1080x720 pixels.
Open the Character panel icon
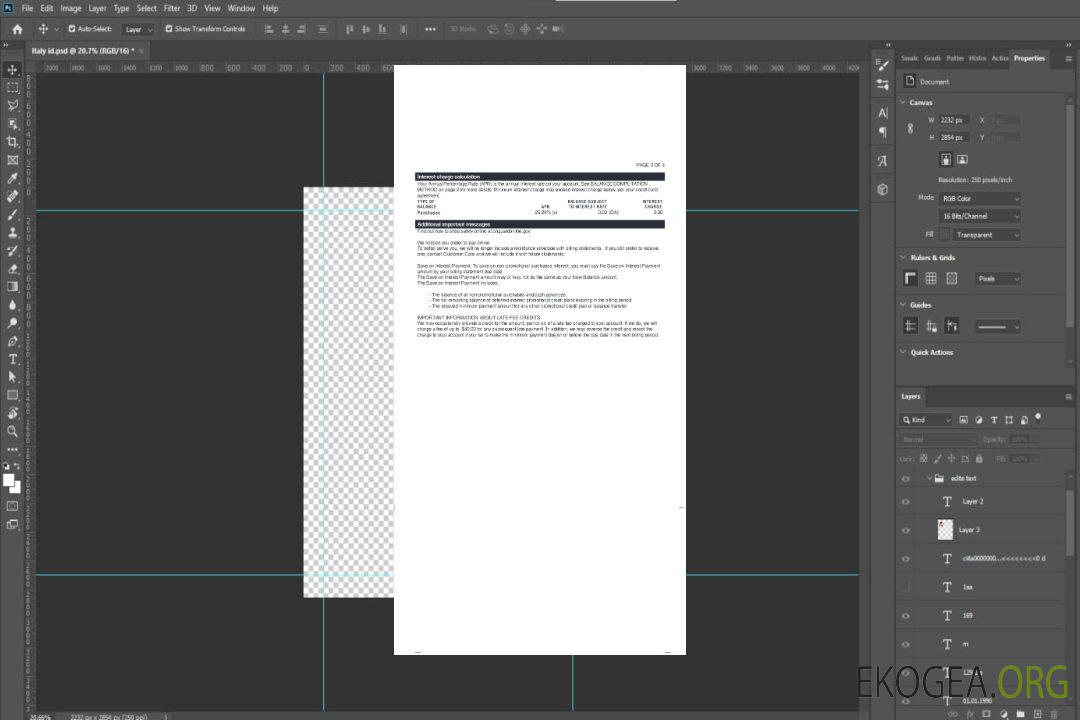tap(882, 113)
